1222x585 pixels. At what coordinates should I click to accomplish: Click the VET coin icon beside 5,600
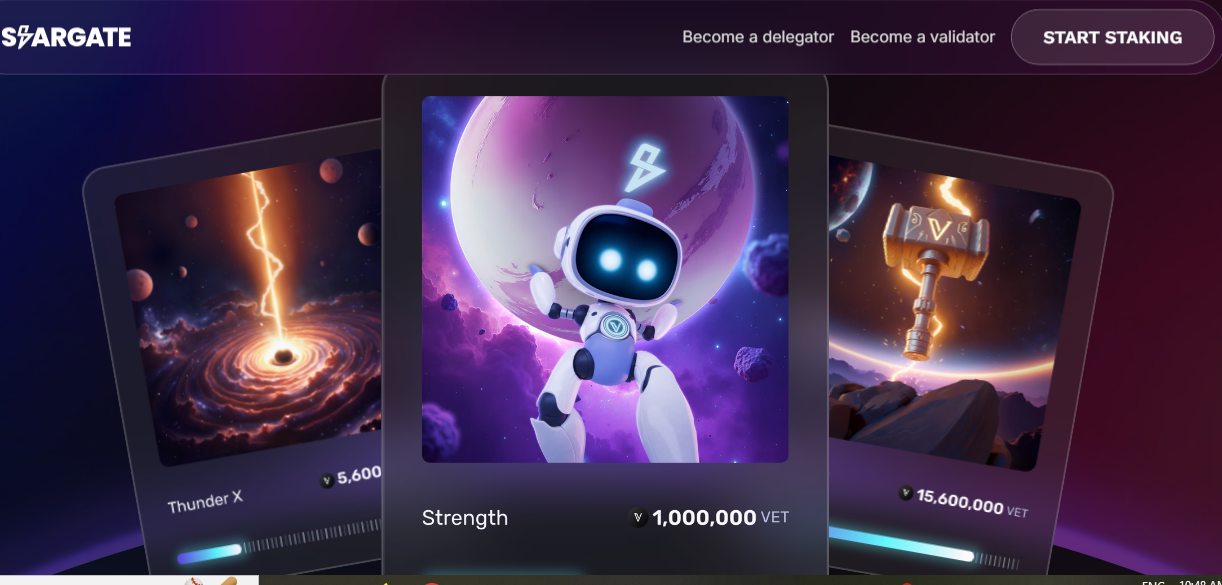[x=327, y=481]
